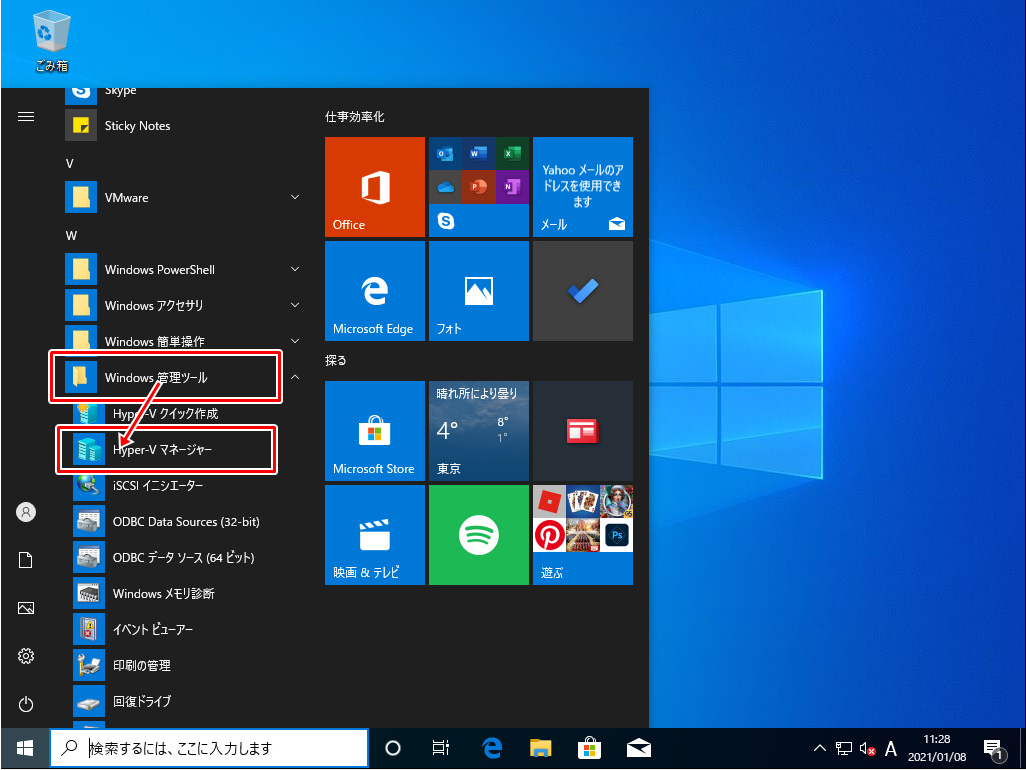Open Hyper-V Manager from the app list
This screenshot has height=770, width=1026.
(x=163, y=450)
